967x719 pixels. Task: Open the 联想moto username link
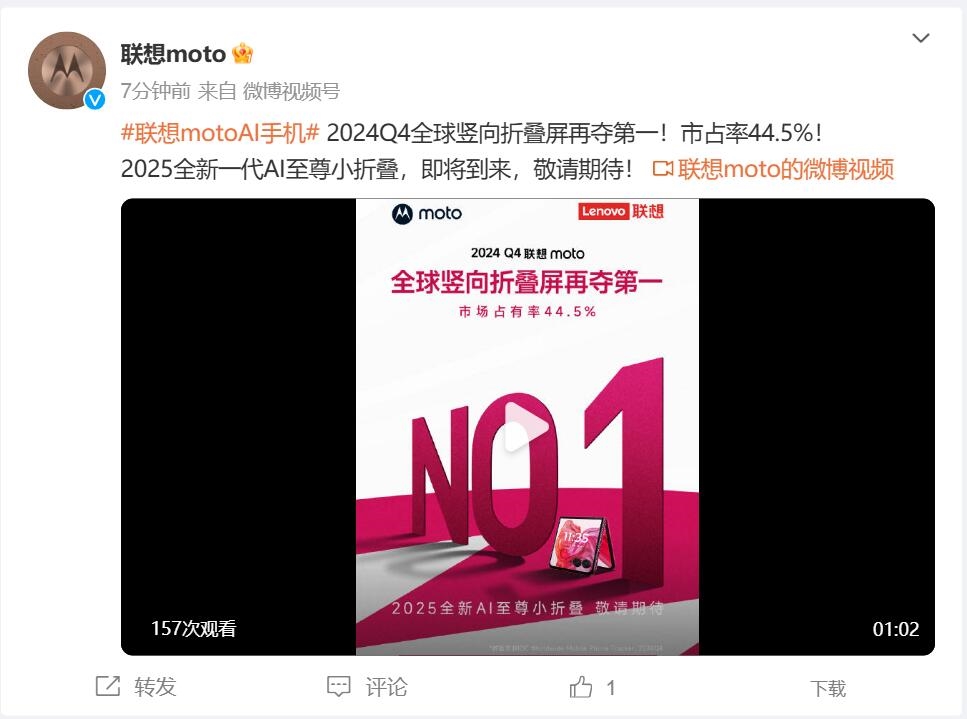(x=173, y=54)
